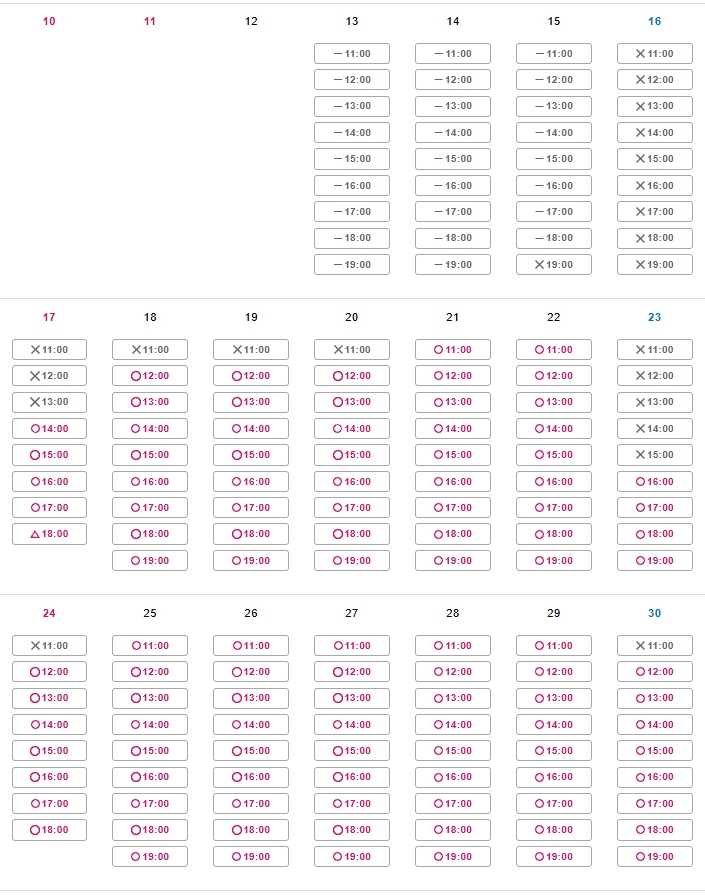Pick 15:00 slot on day 26

pyautogui.click(x=251, y=751)
